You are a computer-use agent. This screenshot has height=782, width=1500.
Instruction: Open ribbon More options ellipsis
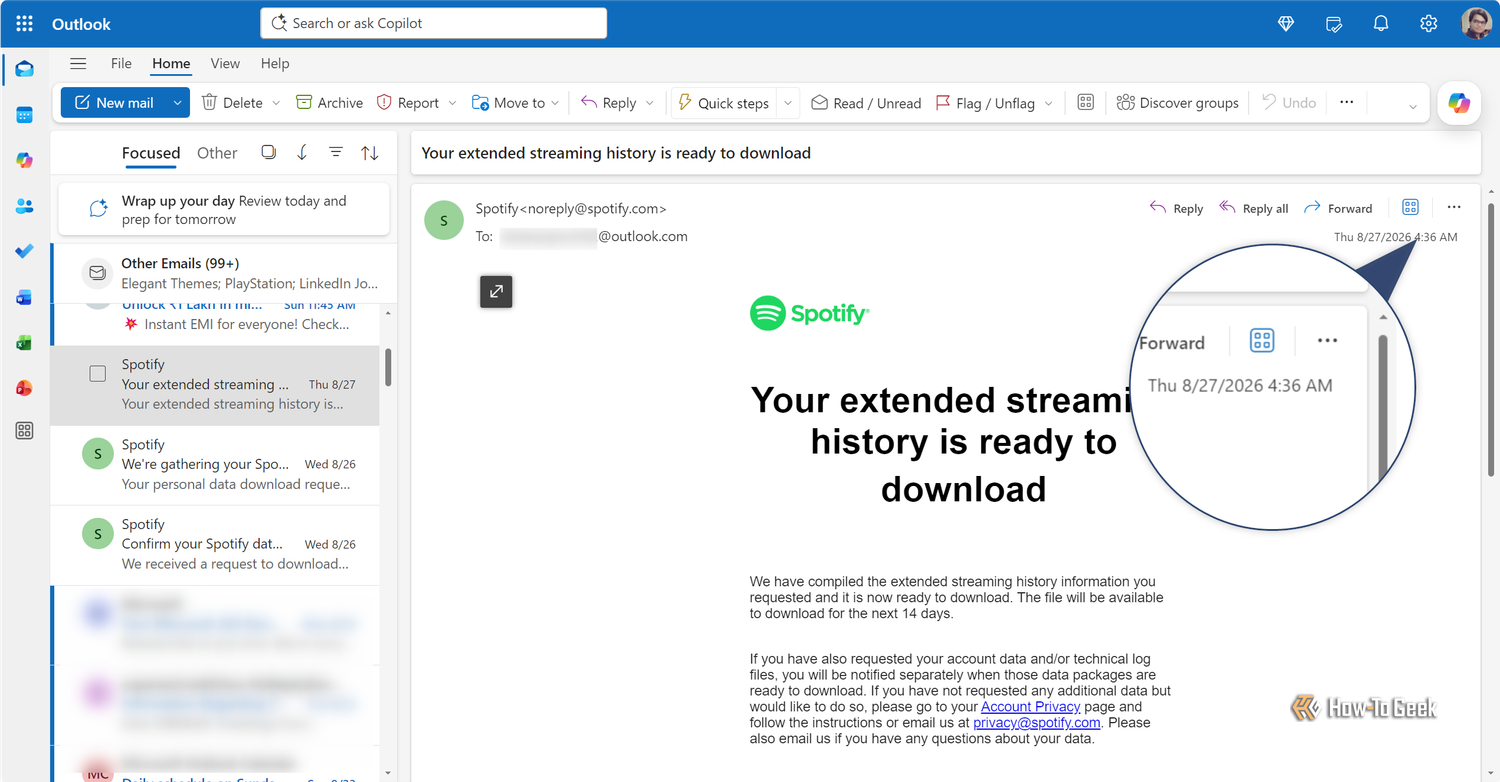tap(1347, 102)
